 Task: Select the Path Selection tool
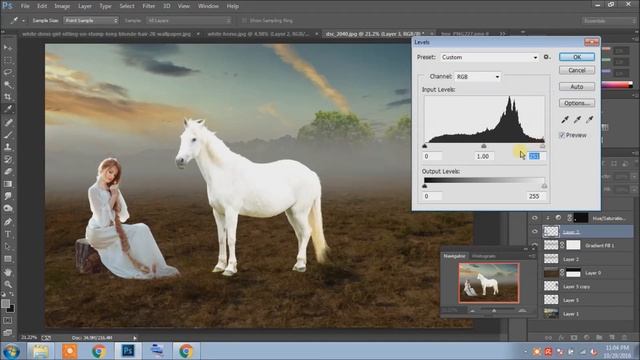[x=8, y=246]
